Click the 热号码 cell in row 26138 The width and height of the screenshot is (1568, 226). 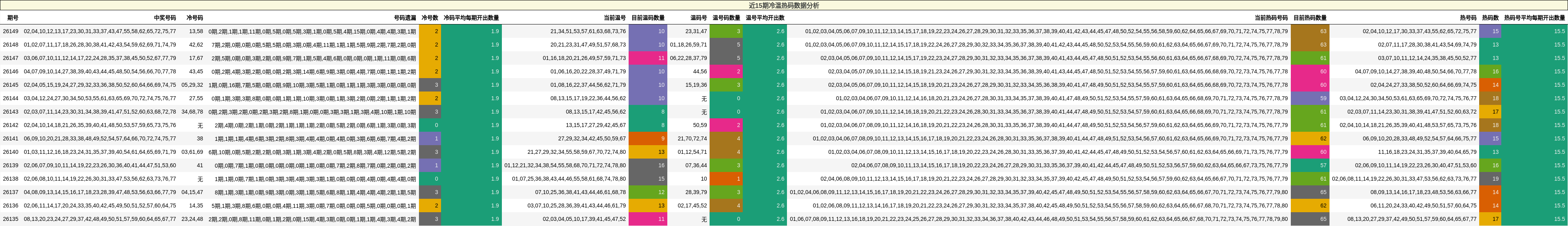(x=1404, y=179)
